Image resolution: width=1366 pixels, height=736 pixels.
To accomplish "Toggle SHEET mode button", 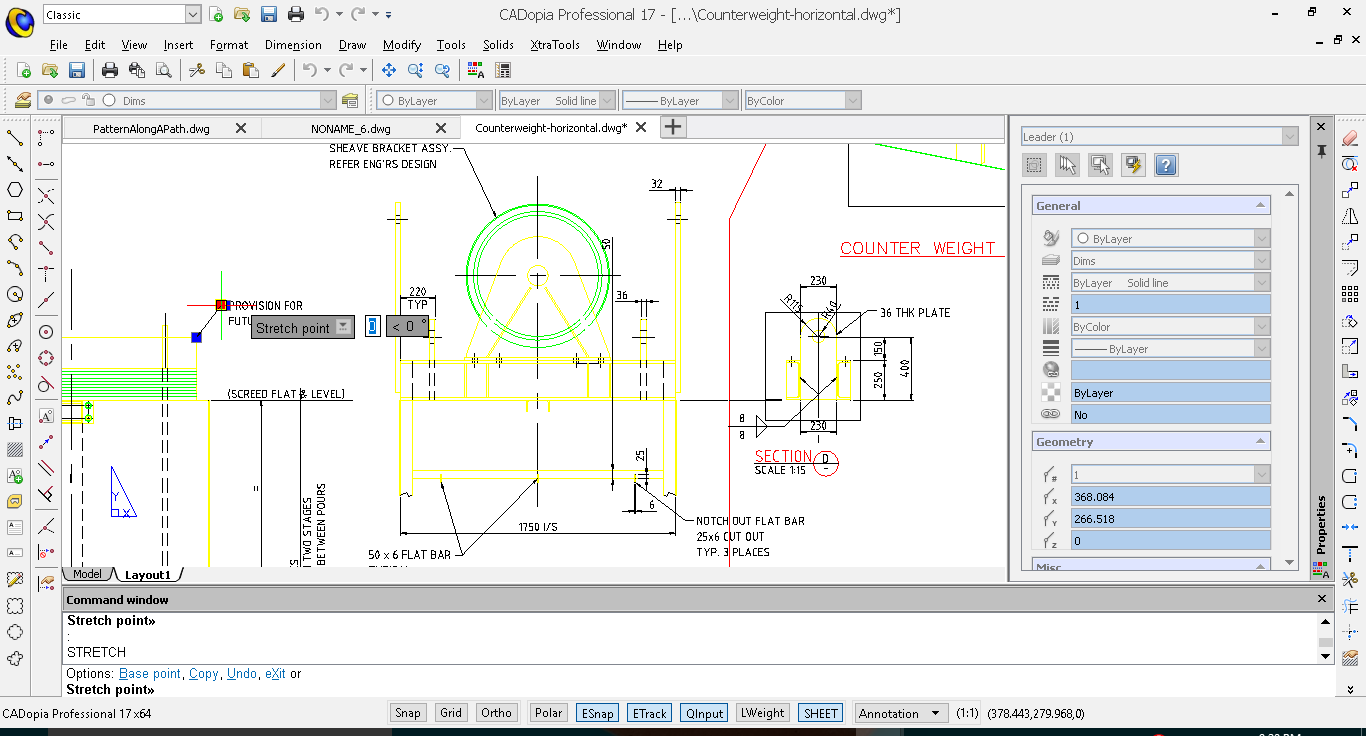I will pos(821,713).
